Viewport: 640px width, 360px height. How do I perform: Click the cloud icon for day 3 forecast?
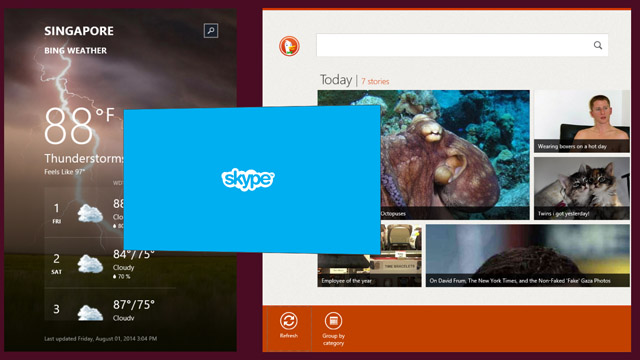pyautogui.click(x=90, y=313)
